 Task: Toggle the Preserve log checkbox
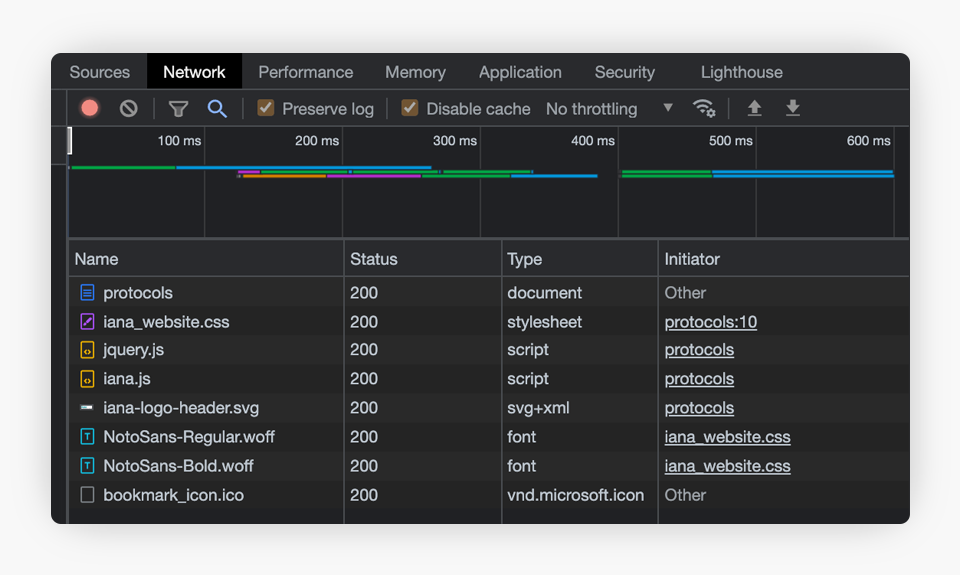click(x=266, y=108)
